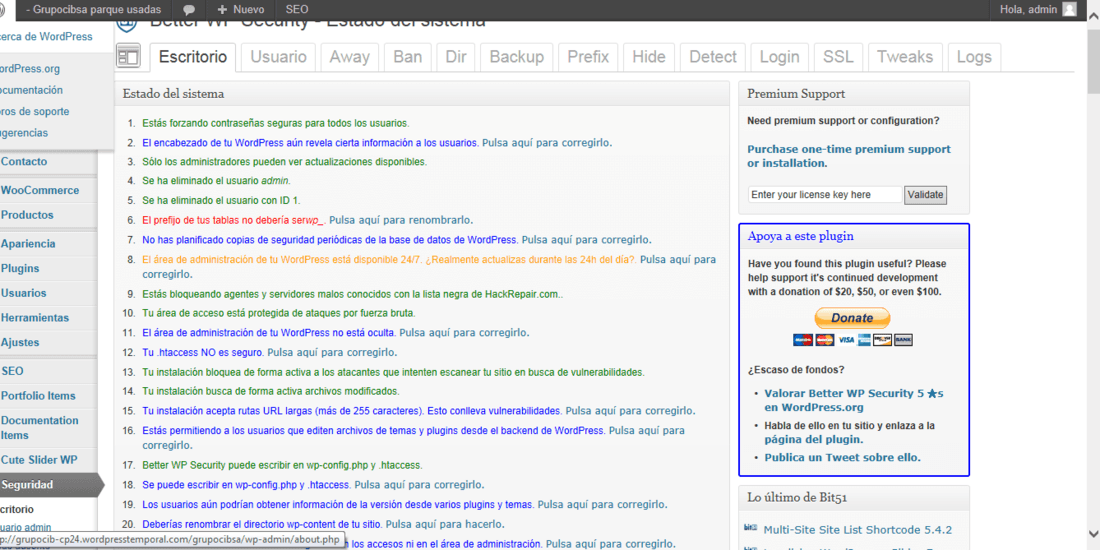
Task: Click the Better WP Security shield icon
Action: pos(127,24)
